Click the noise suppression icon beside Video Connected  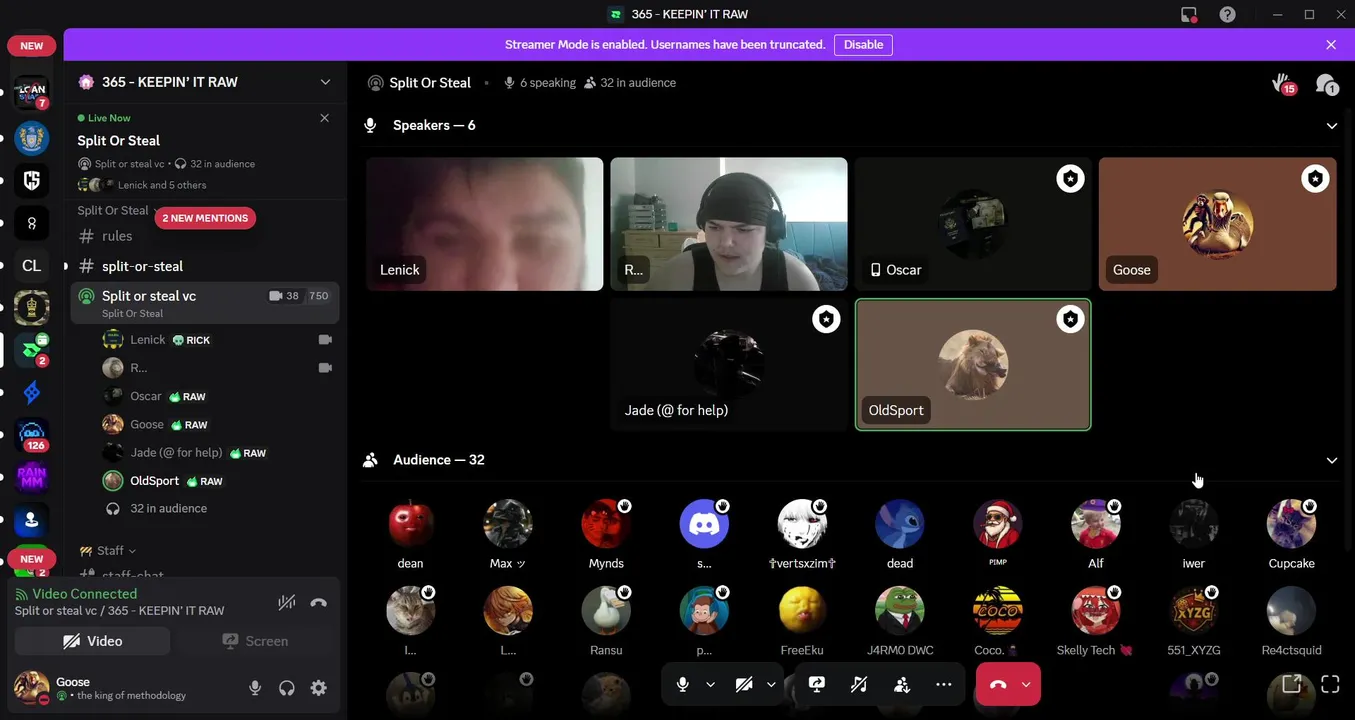pos(287,602)
